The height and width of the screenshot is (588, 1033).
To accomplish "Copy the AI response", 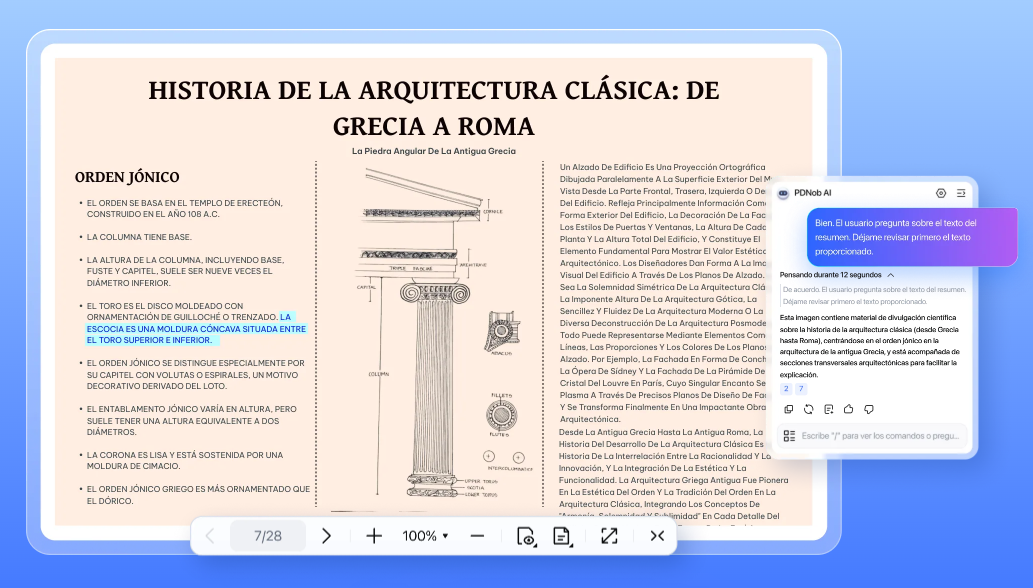I will pyautogui.click(x=788, y=409).
